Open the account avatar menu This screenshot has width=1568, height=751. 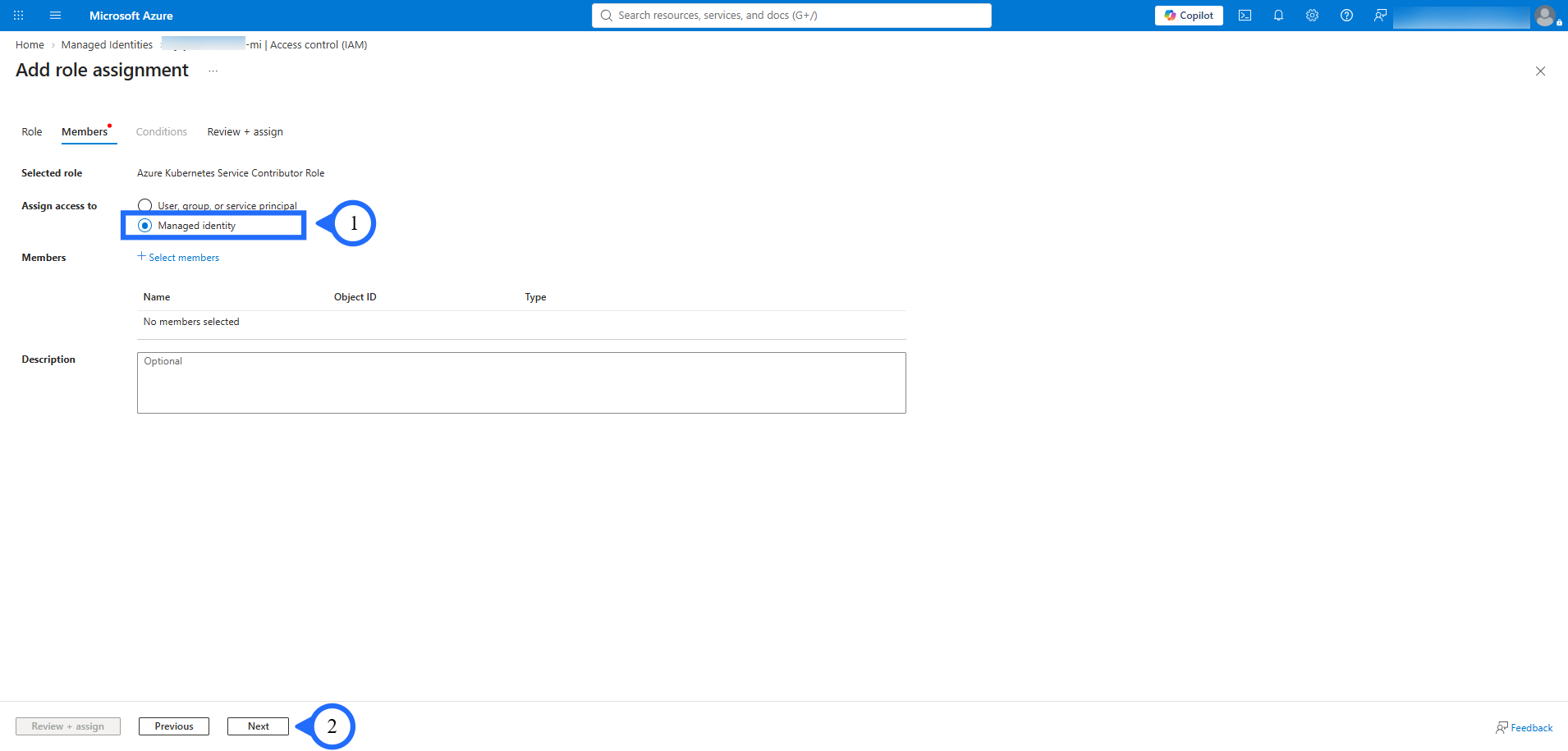coord(1546,16)
